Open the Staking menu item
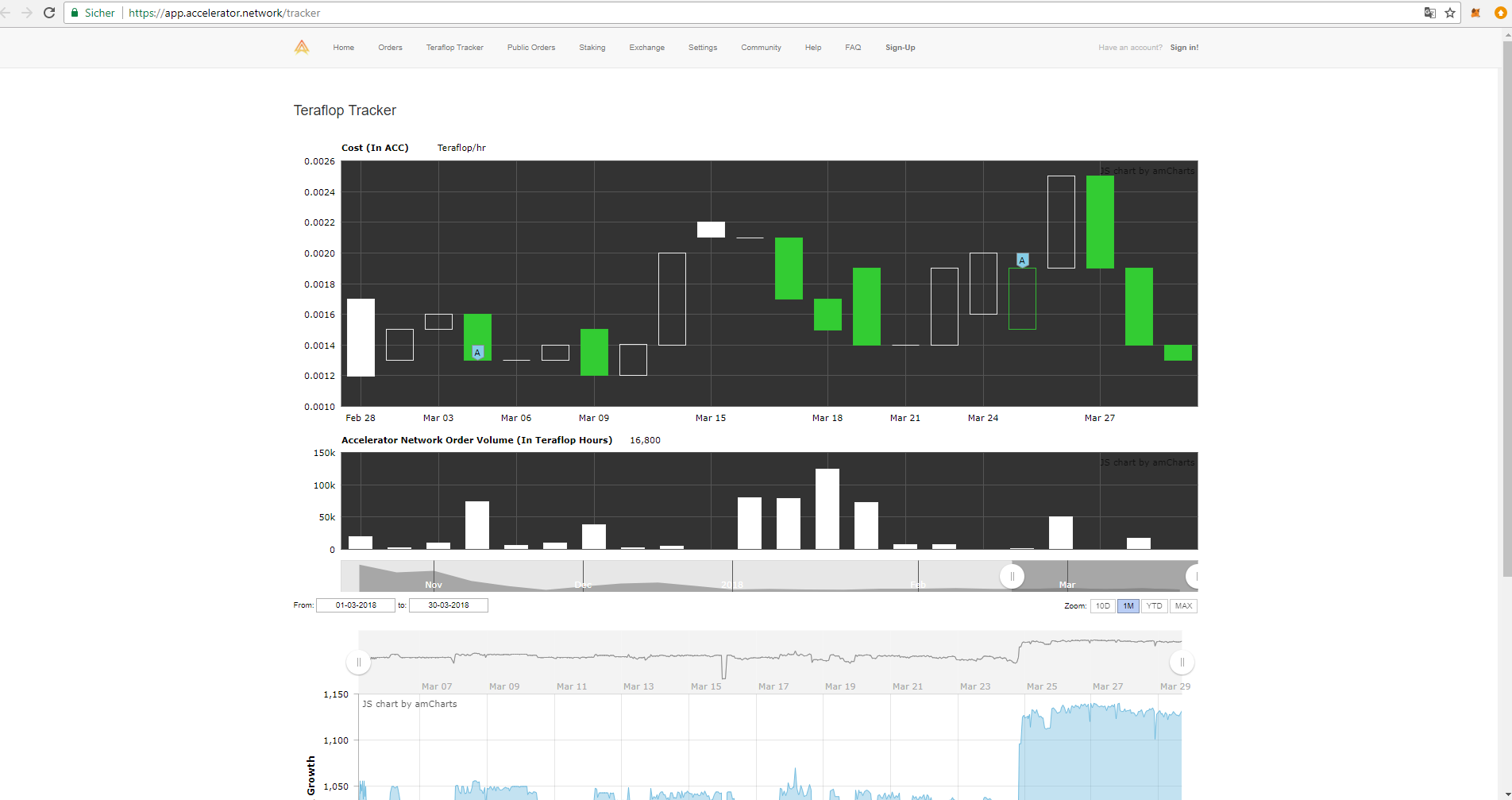This screenshot has width=1512, height=800. click(592, 48)
